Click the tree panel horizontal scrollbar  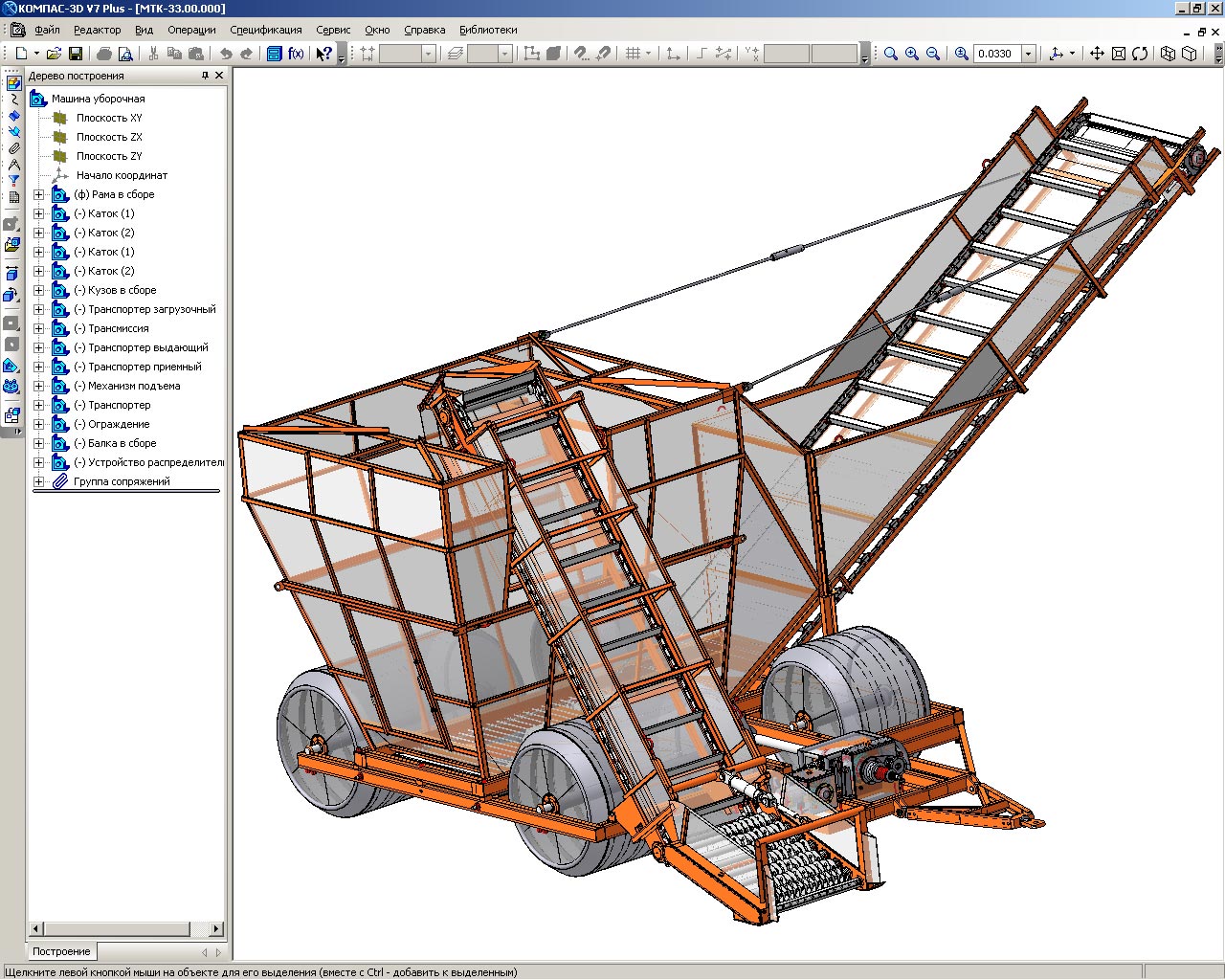(x=115, y=928)
